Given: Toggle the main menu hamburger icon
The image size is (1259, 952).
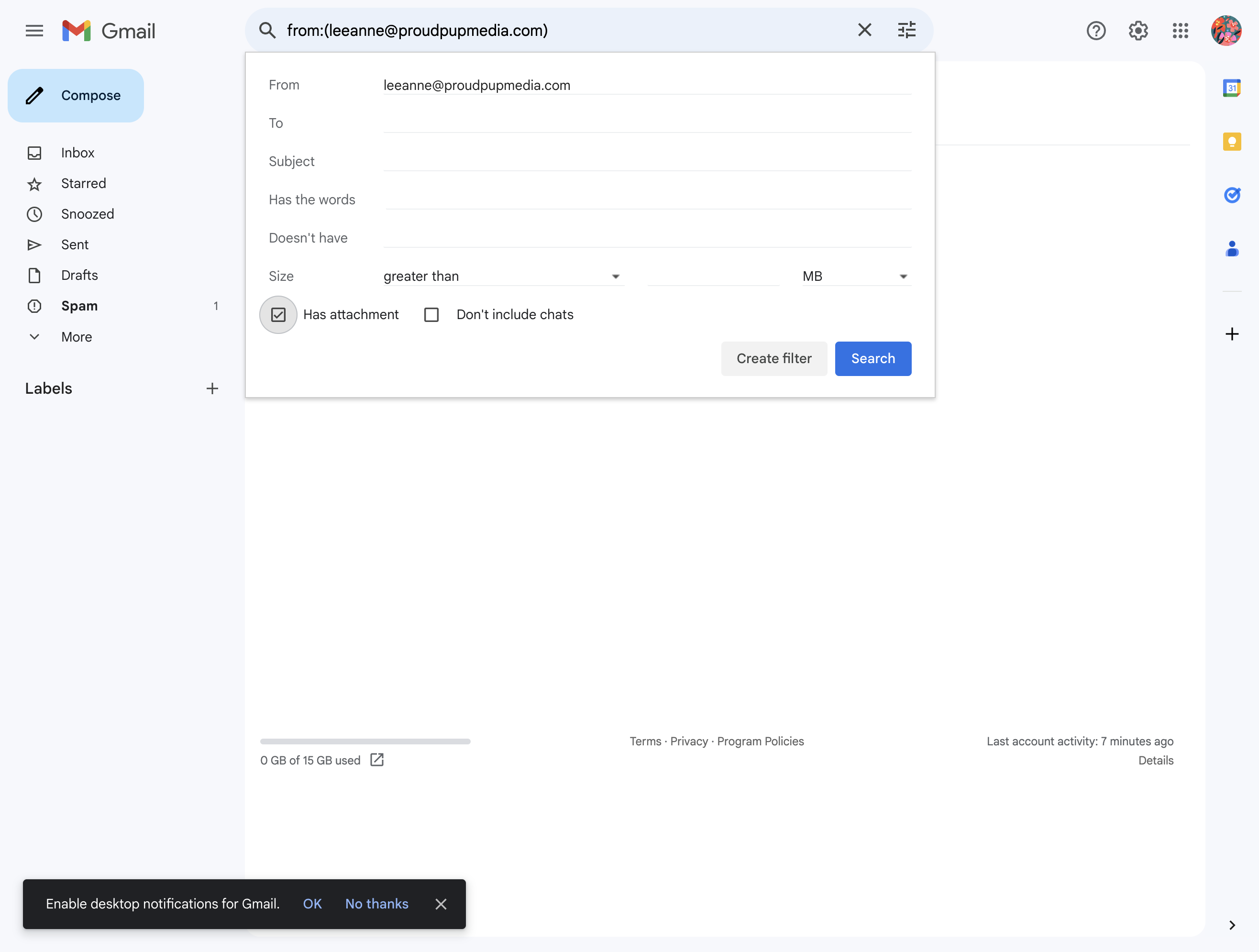Looking at the screenshot, I should coord(34,31).
